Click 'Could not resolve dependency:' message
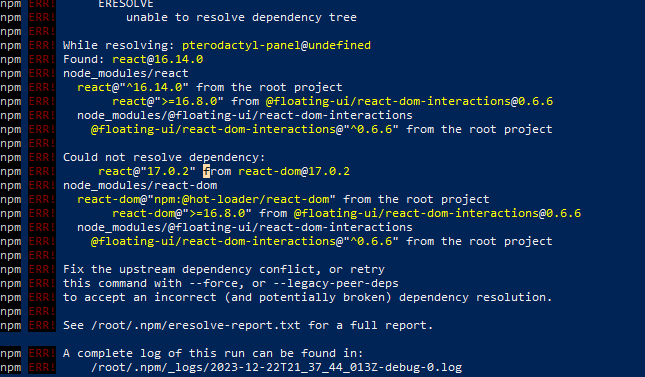645x377 pixels. (x=164, y=157)
